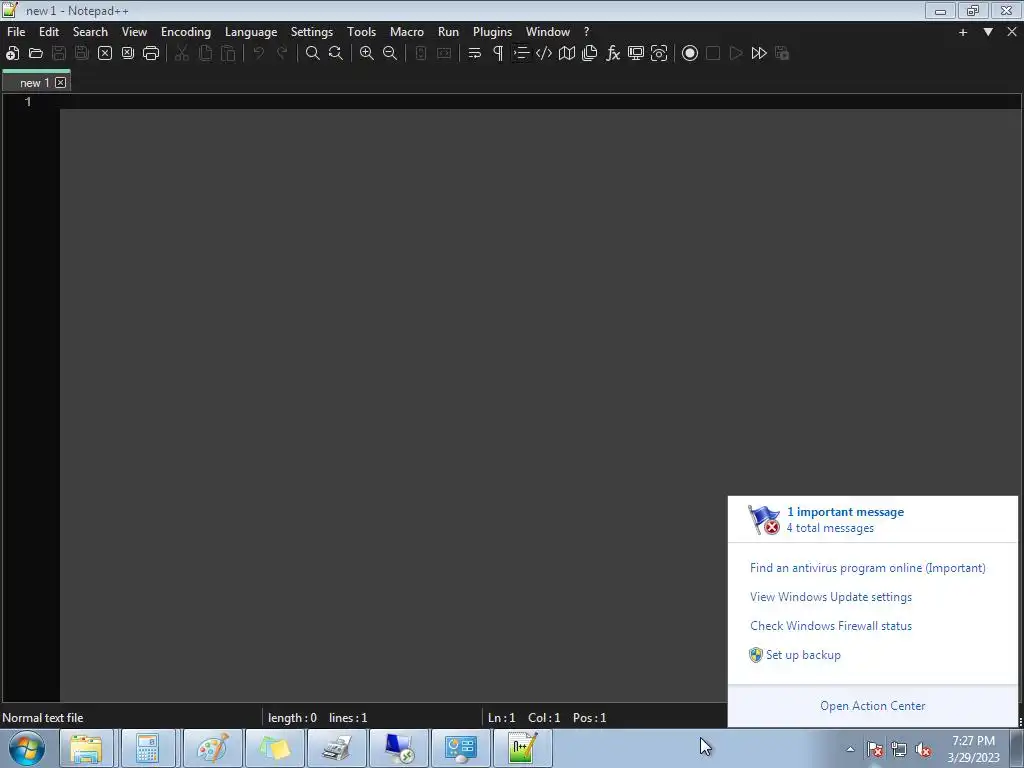This screenshot has height=768, width=1024.
Task: Open the Document List icon
Action: 590,54
